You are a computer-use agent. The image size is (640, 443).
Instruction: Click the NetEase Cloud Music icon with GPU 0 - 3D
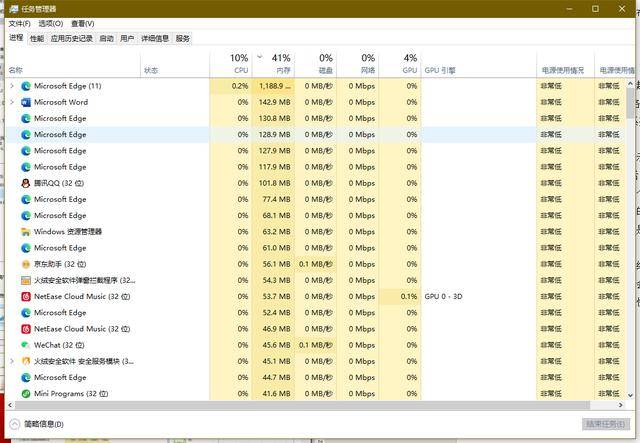tap(26, 297)
